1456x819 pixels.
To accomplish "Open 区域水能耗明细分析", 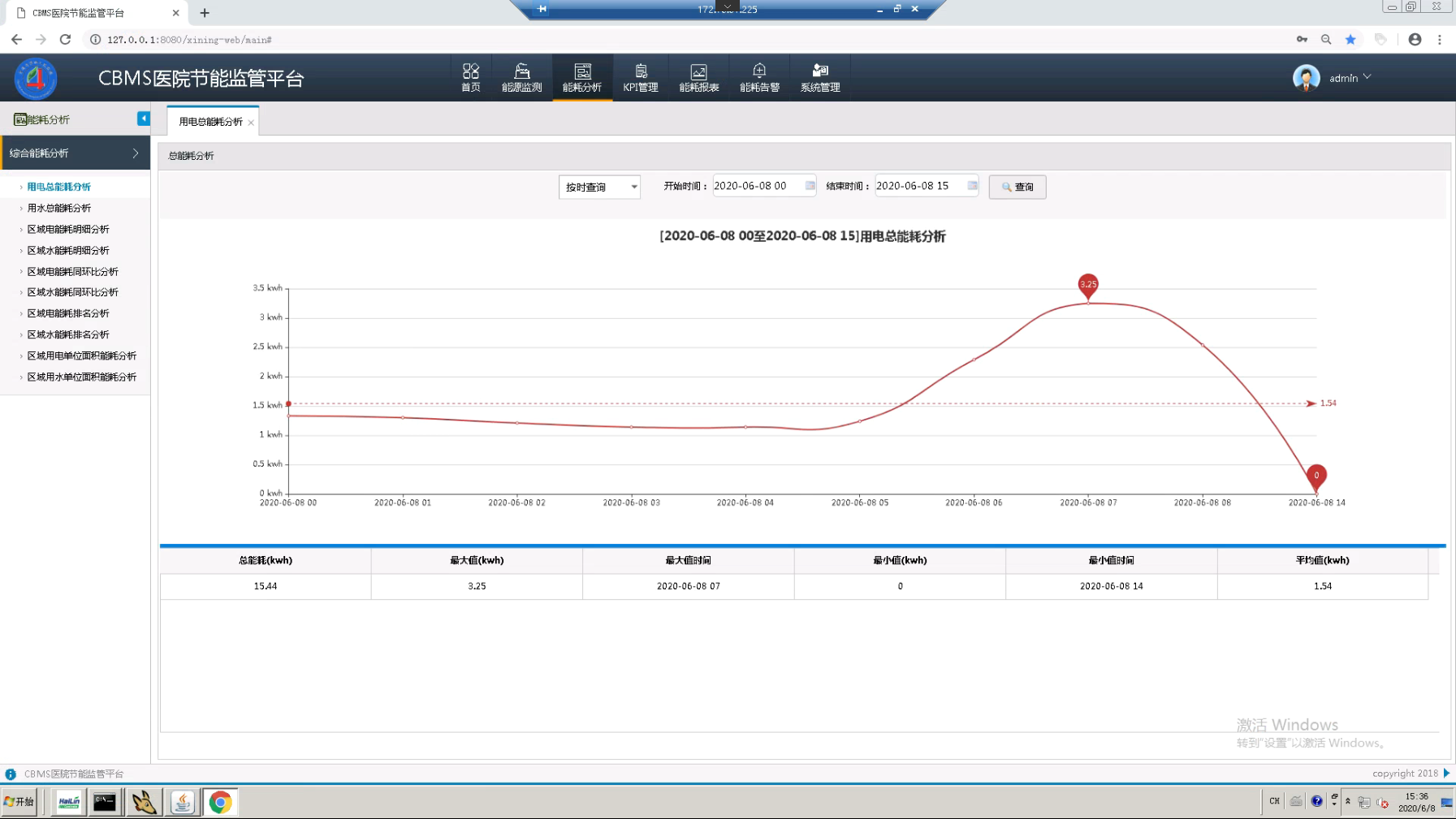I will [x=68, y=251].
